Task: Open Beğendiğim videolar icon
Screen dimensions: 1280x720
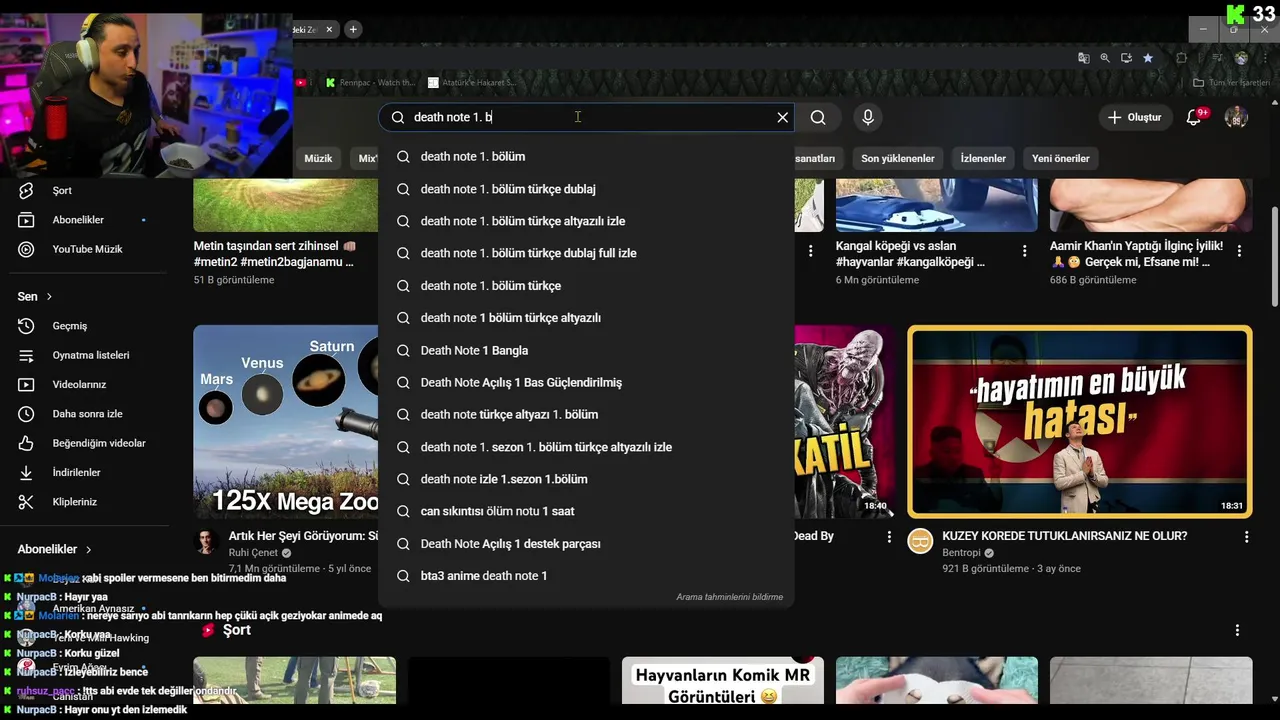Action: [27, 443]
